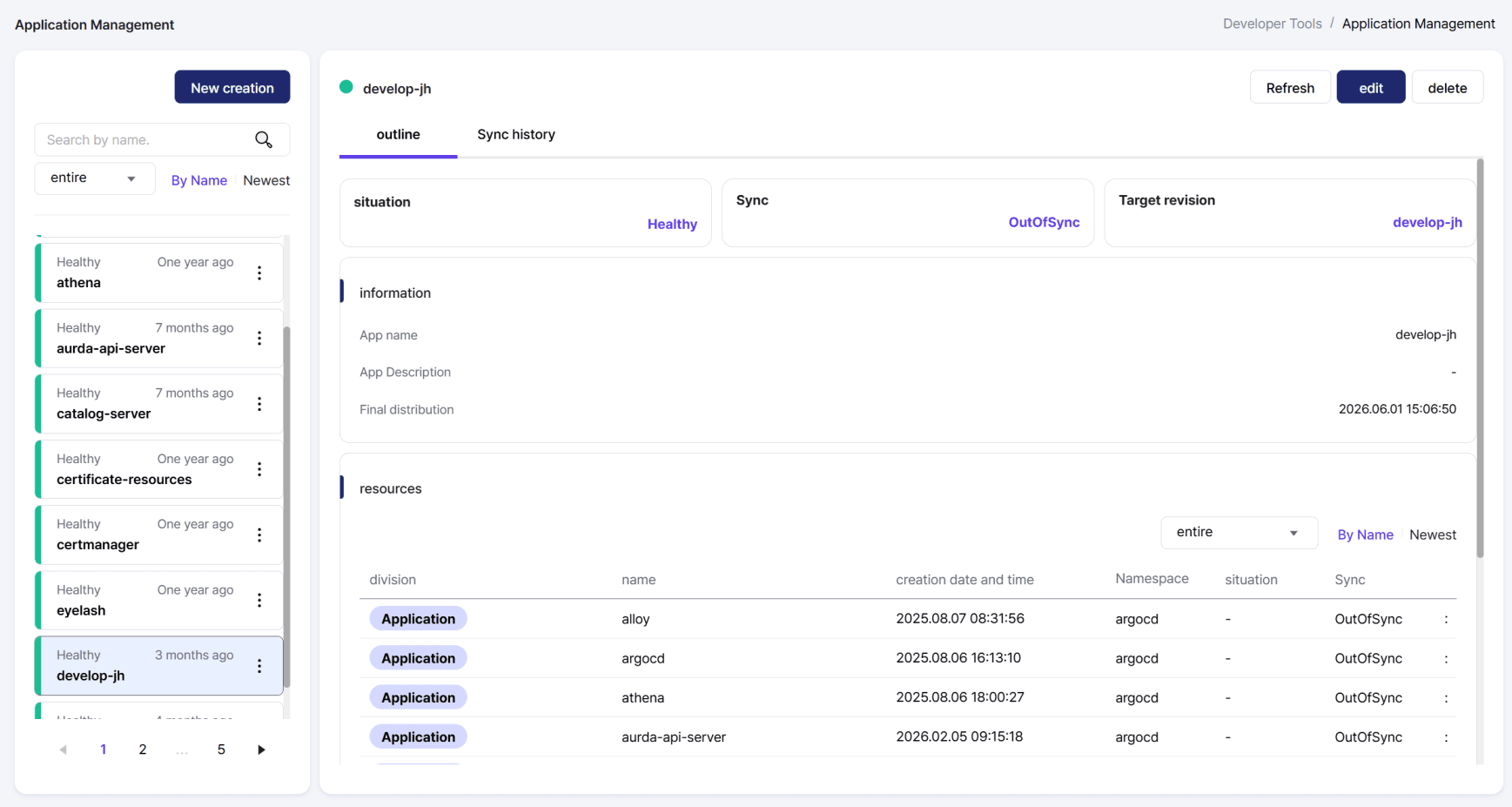The image size is (1512, 807).
Task: Click the search magnifier icon
Action: click(264, 139)
